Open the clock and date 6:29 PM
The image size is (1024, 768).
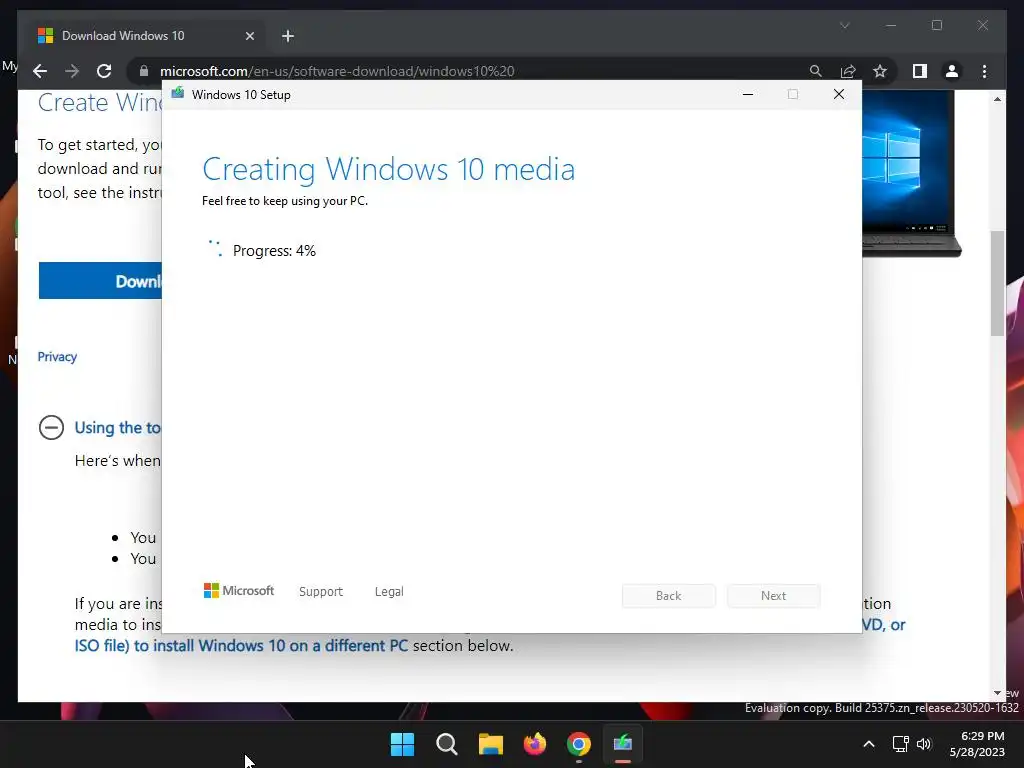[977, 744]
